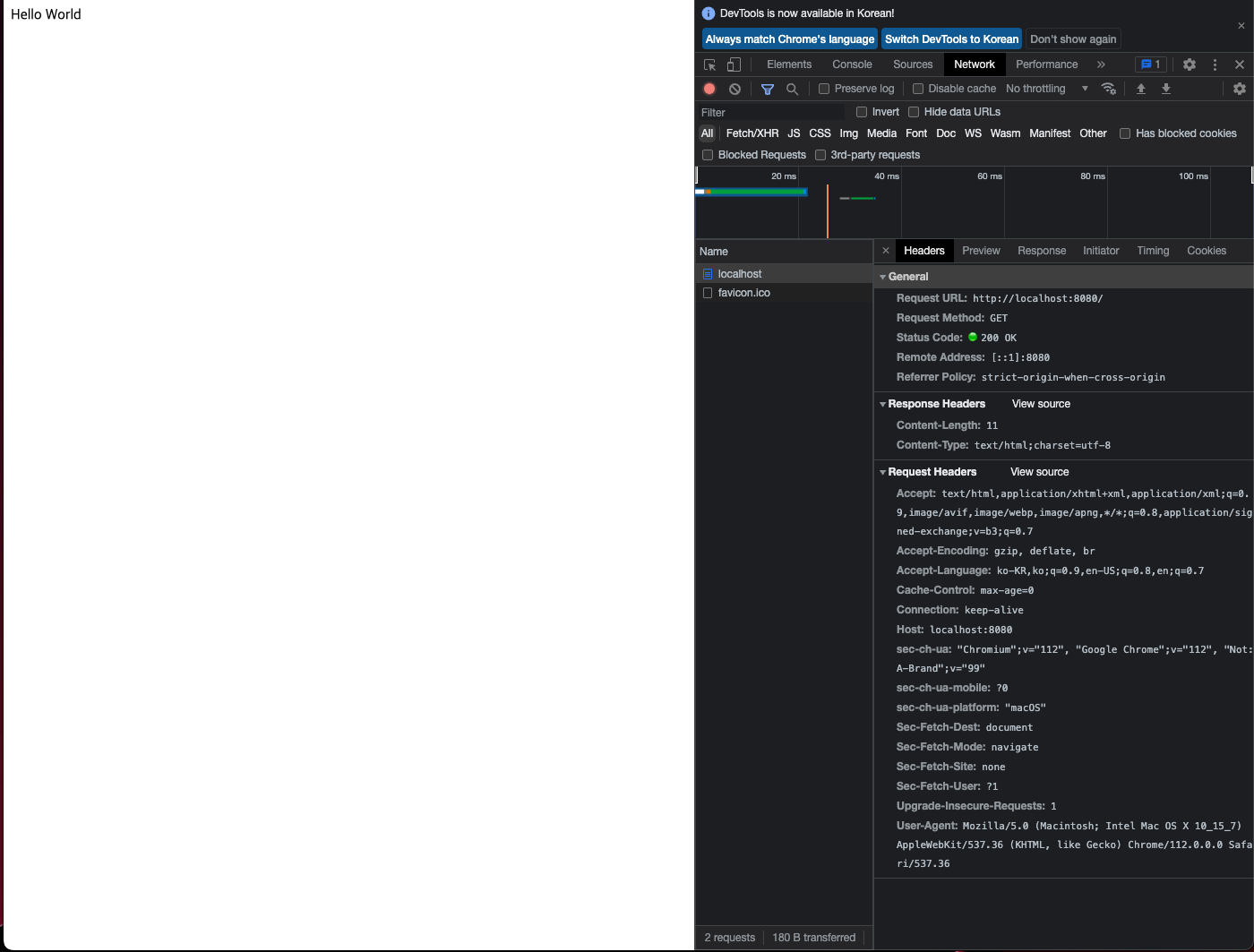Import HAR file with upload arrow

tap(1141, 89)
